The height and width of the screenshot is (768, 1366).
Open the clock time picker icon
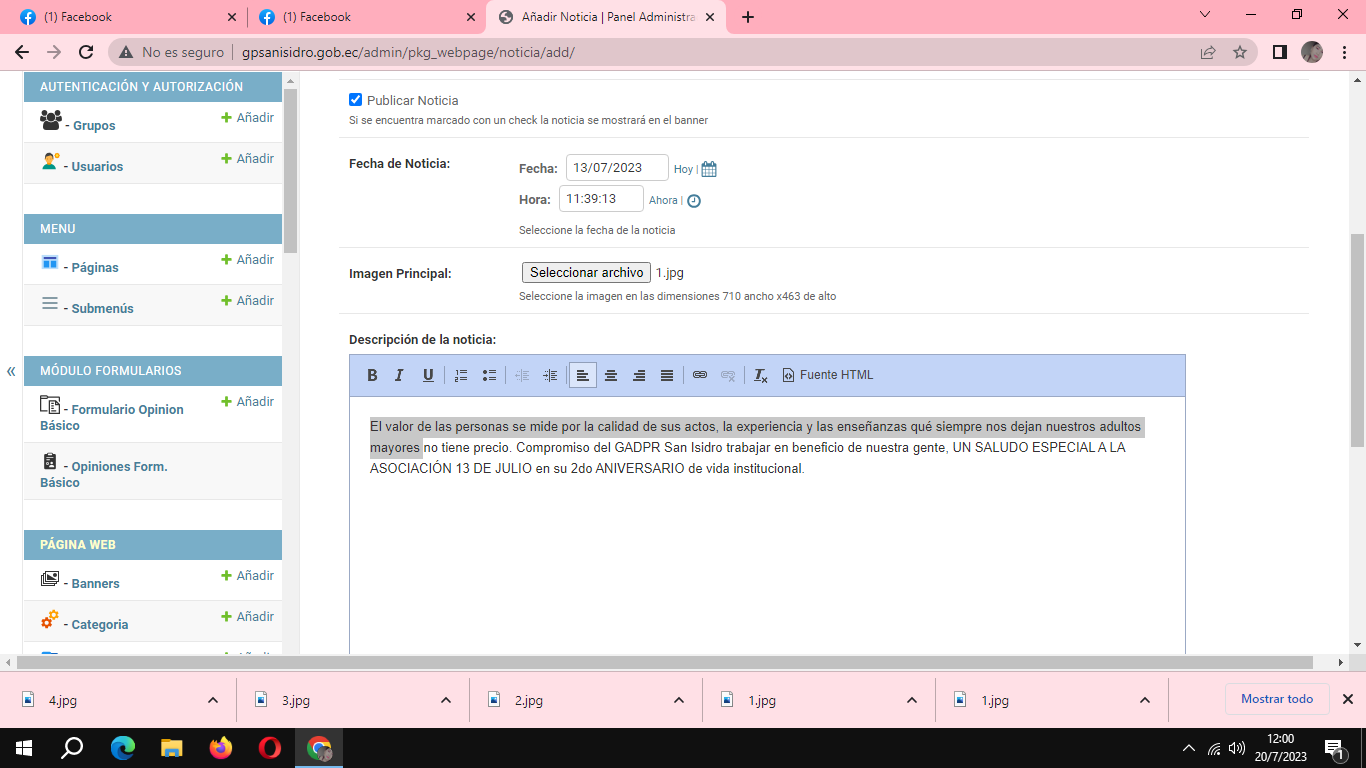pos(694,201)
